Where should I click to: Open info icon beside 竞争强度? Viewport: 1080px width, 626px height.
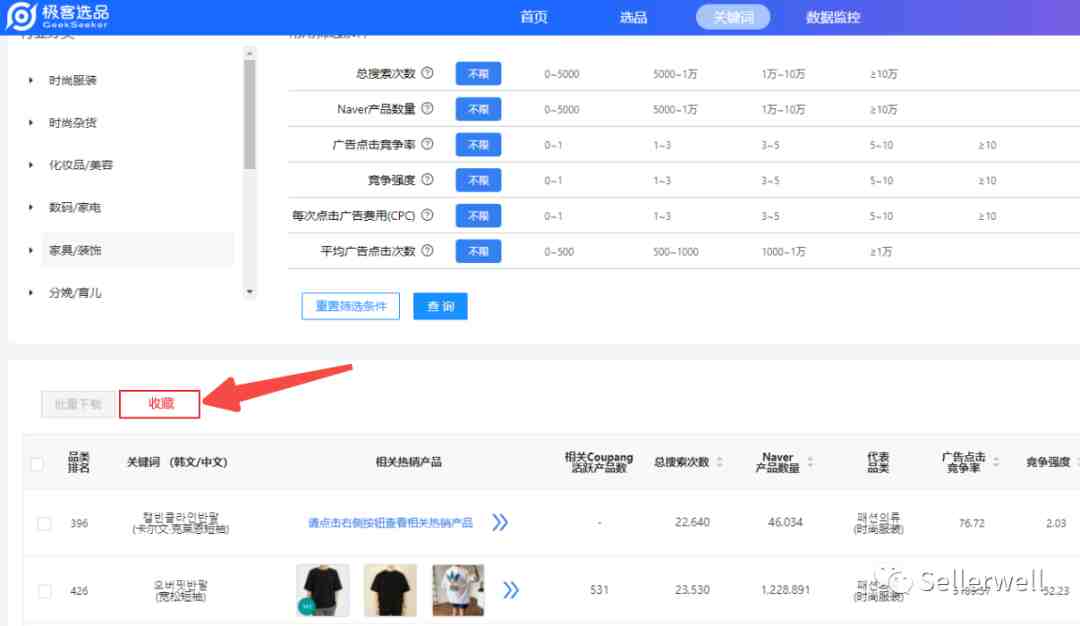click(427, 180)
